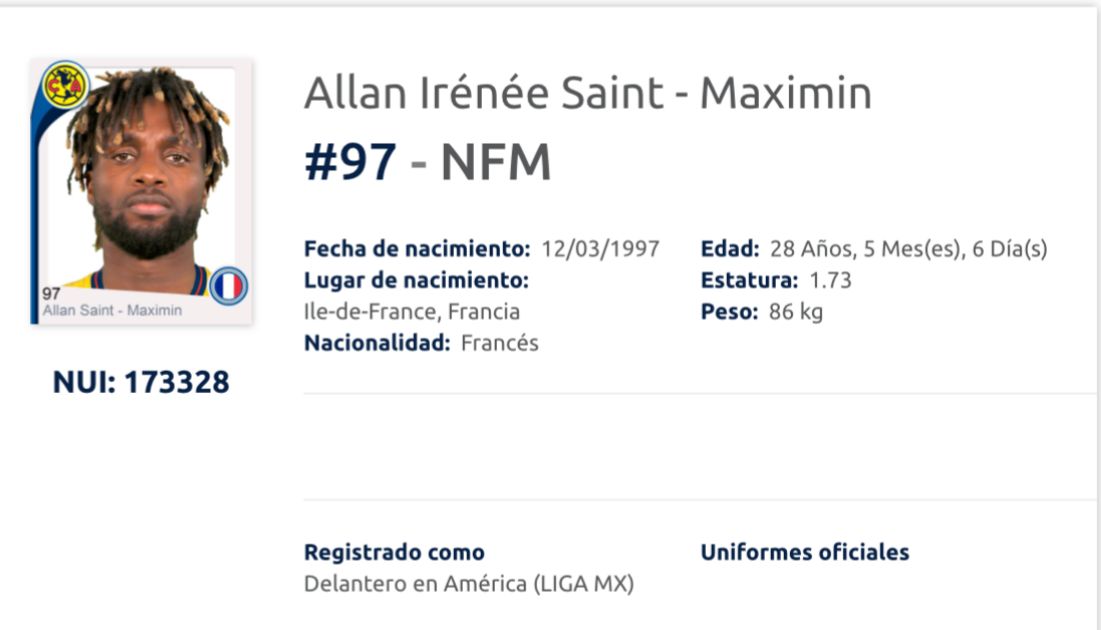Select the birth date 12/03/1997

click(x=600, y=249)
